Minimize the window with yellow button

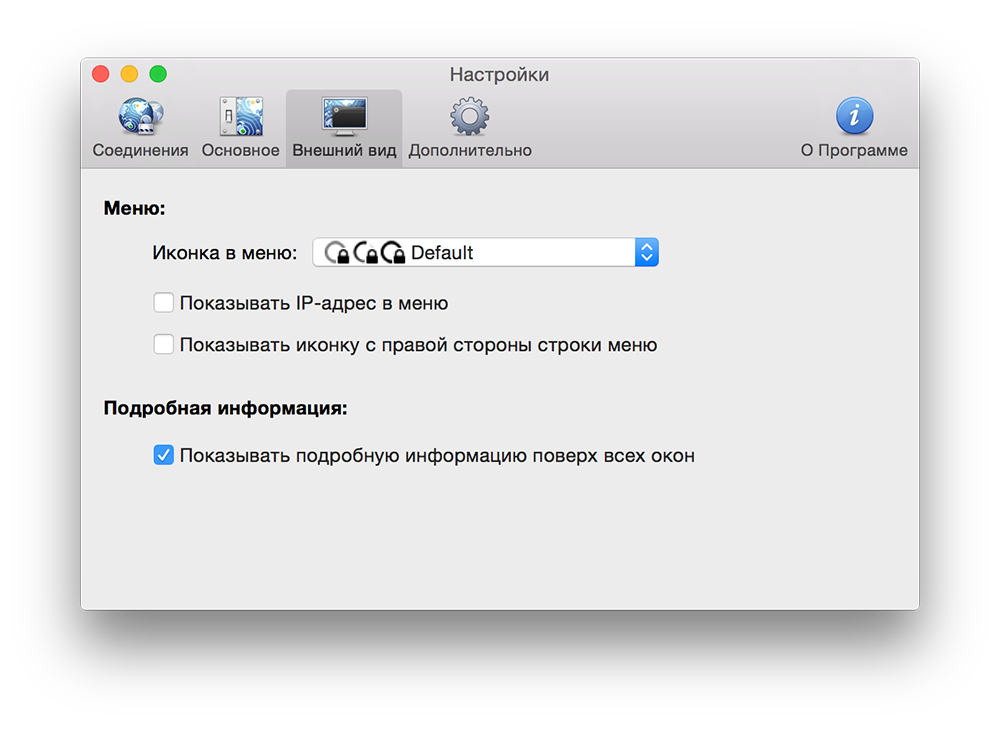[x=129, y=74]
